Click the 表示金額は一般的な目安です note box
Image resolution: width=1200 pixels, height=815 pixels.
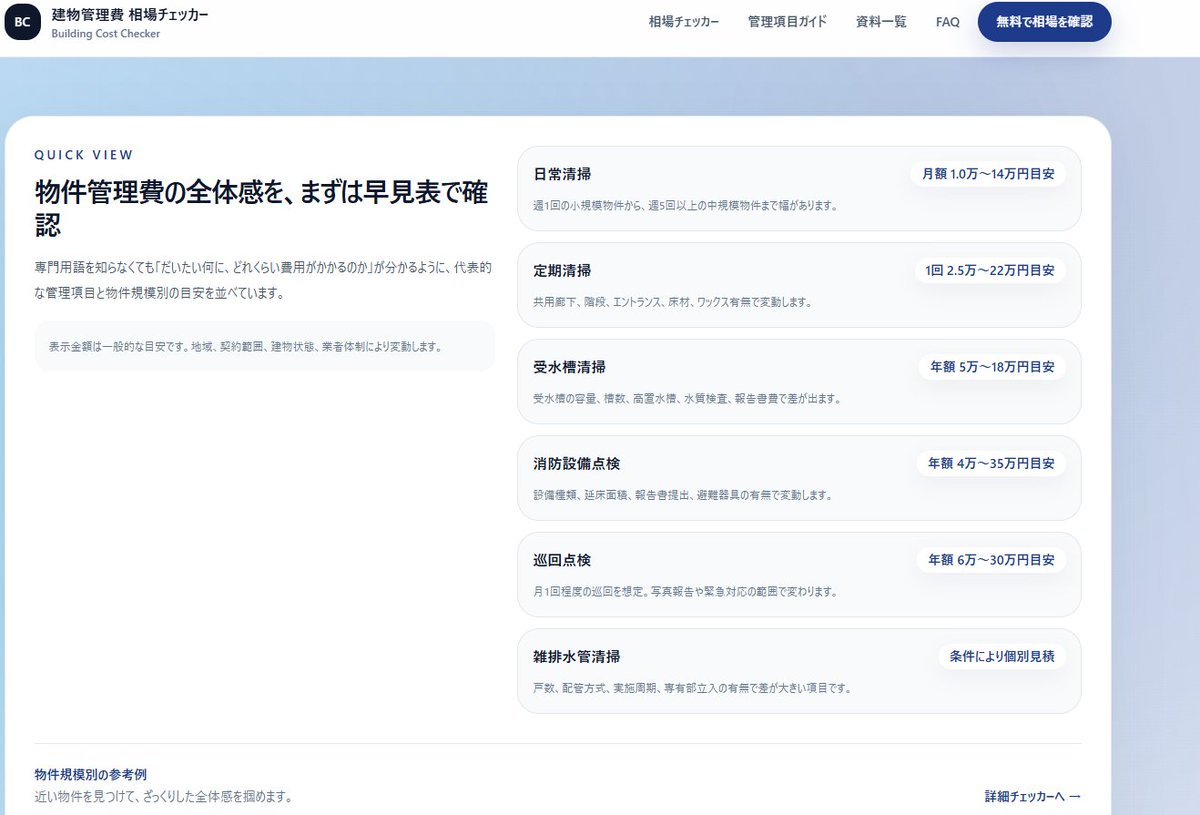click(264, 347)
